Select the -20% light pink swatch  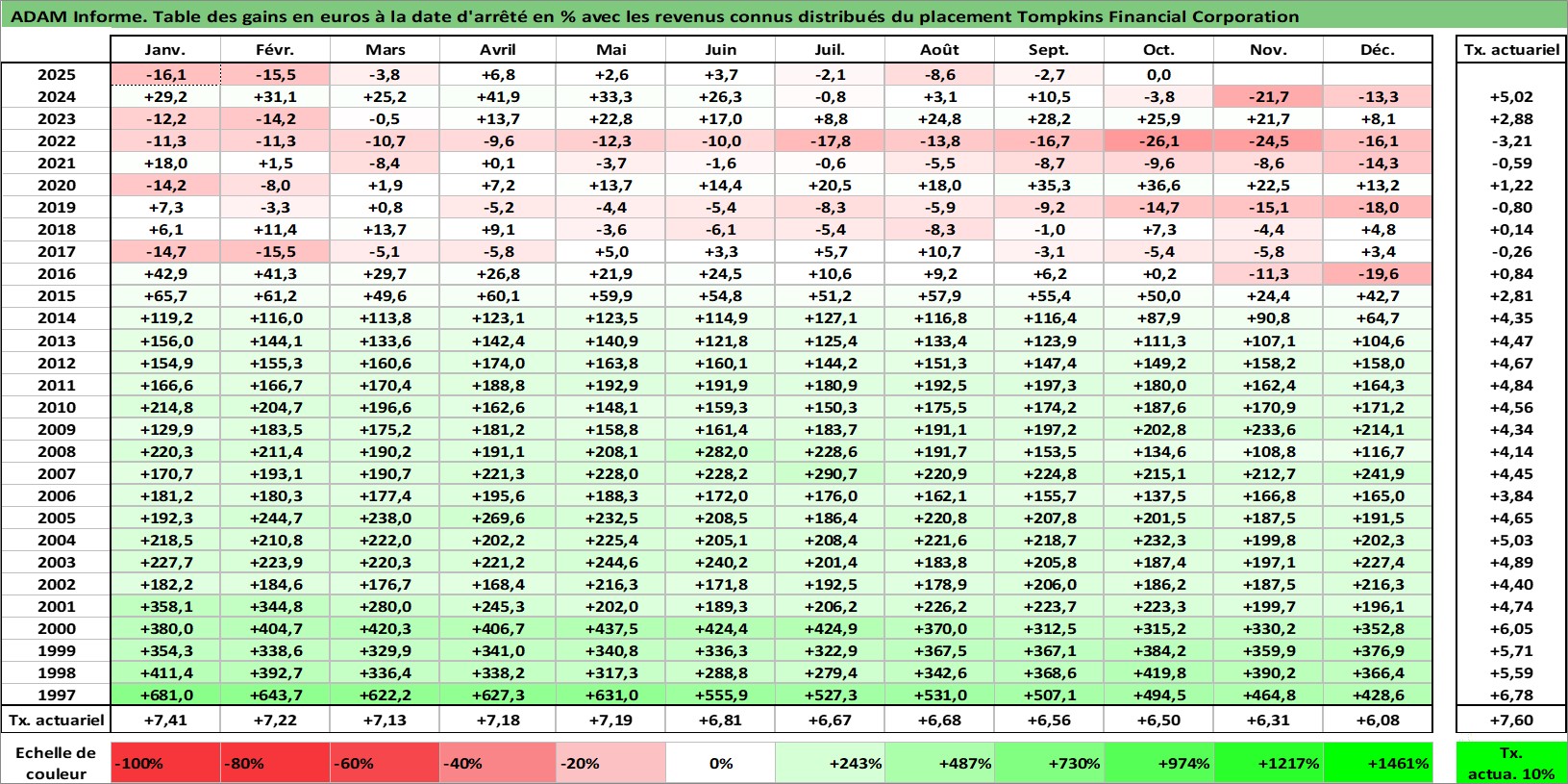coord(610,763)
